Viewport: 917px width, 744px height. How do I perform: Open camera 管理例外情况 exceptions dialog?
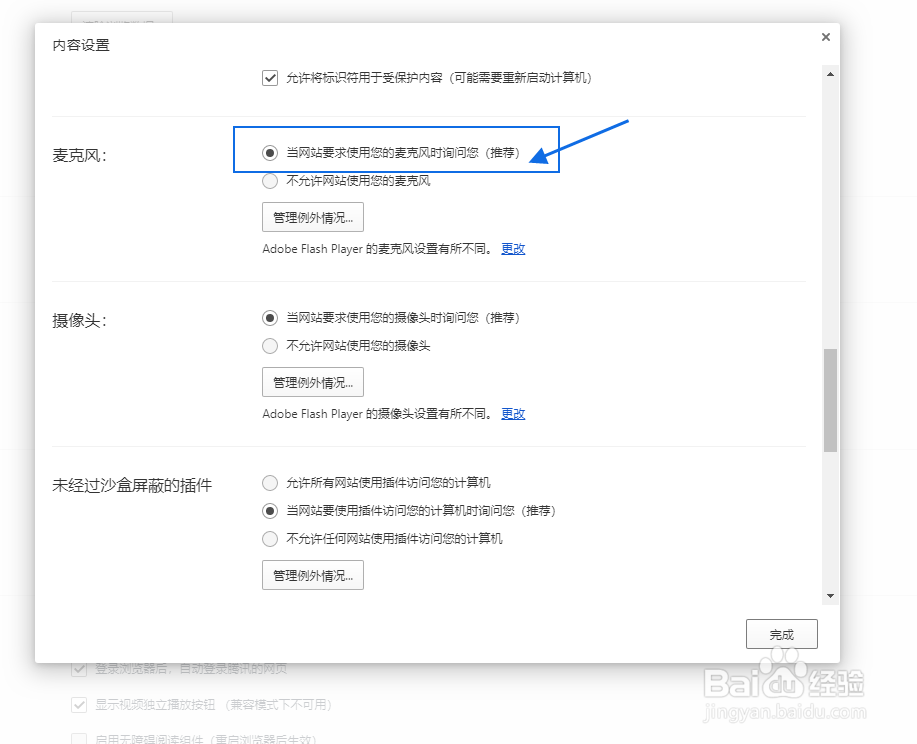[x=312, y=382]
